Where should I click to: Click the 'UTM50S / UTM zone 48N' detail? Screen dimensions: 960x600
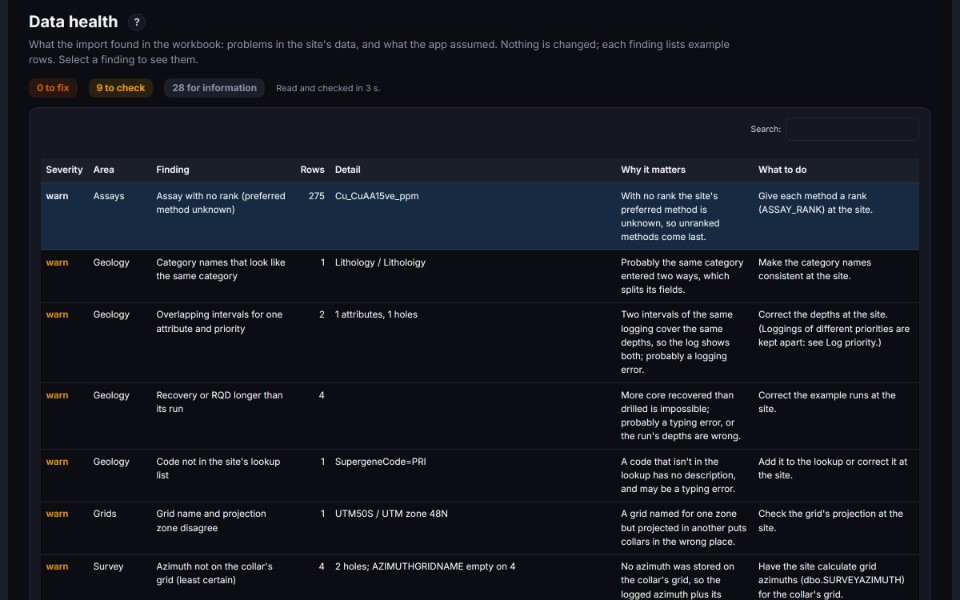391,514
